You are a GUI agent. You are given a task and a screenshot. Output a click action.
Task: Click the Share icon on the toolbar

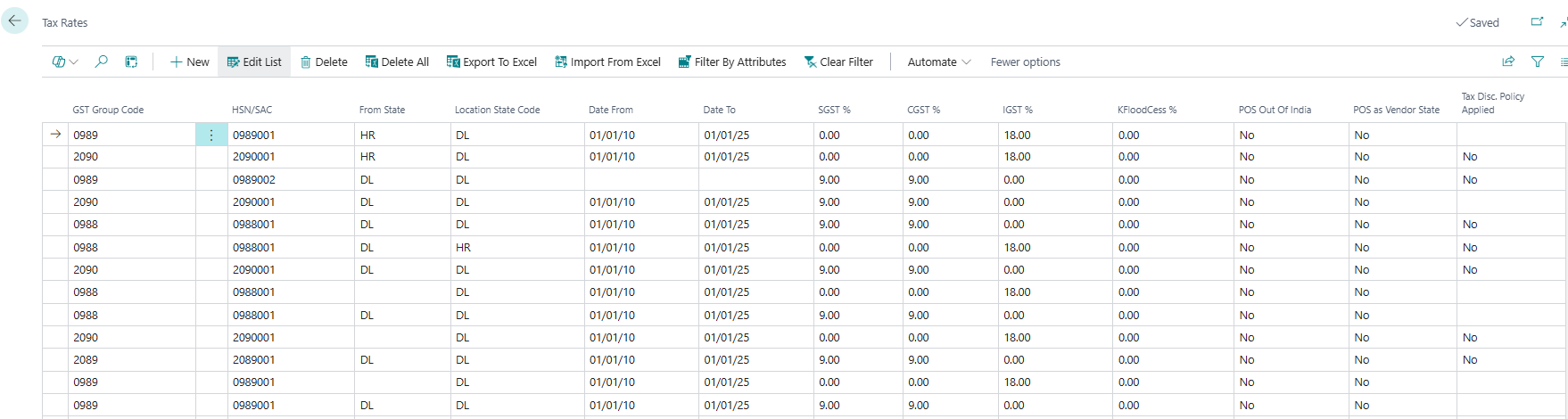point(1508,62)
